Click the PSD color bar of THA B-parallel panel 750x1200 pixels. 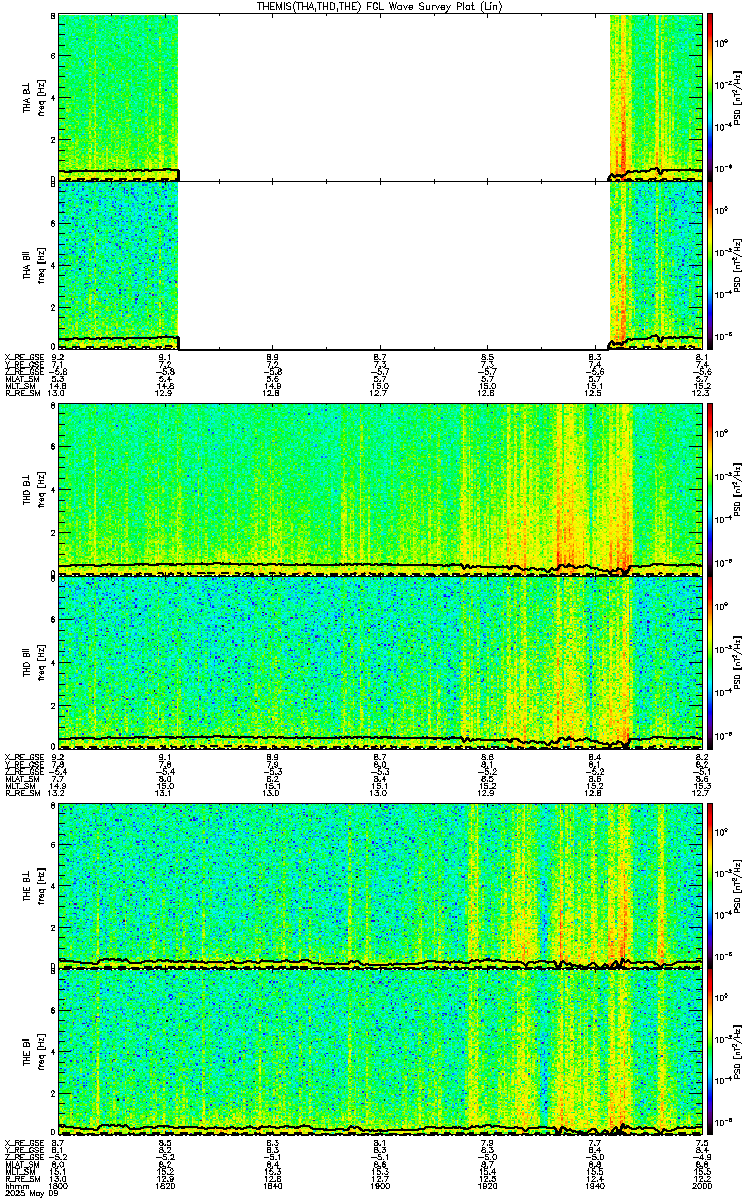710,265
